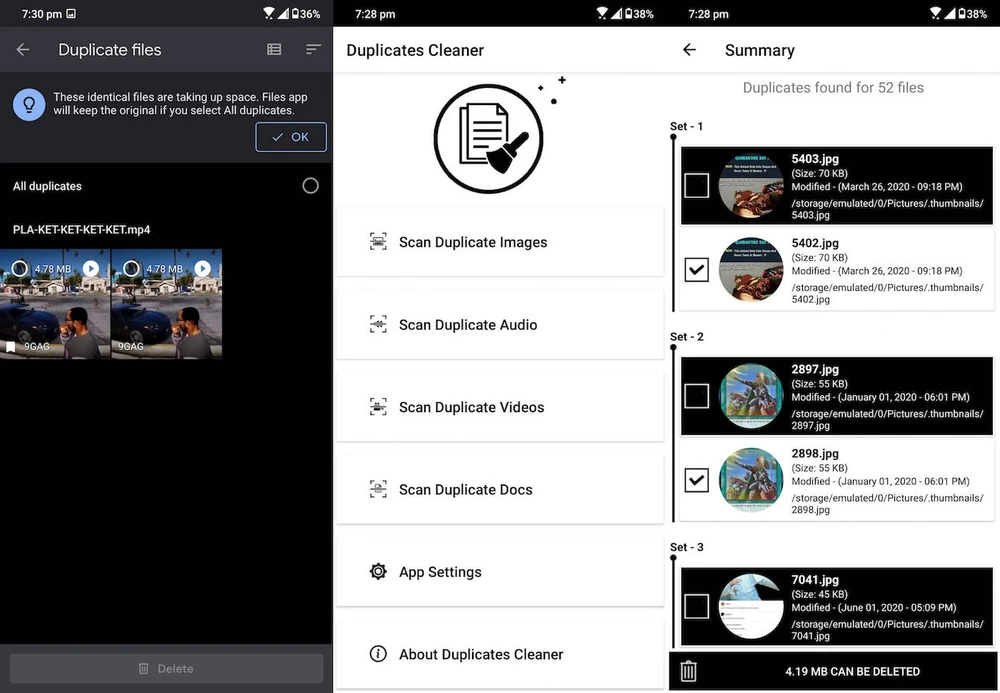The width and height of the screenshot is (1000, 693).
Task: Switch to list view in Duplicate files
Action: pyautogui.click(x=274, y=50)
